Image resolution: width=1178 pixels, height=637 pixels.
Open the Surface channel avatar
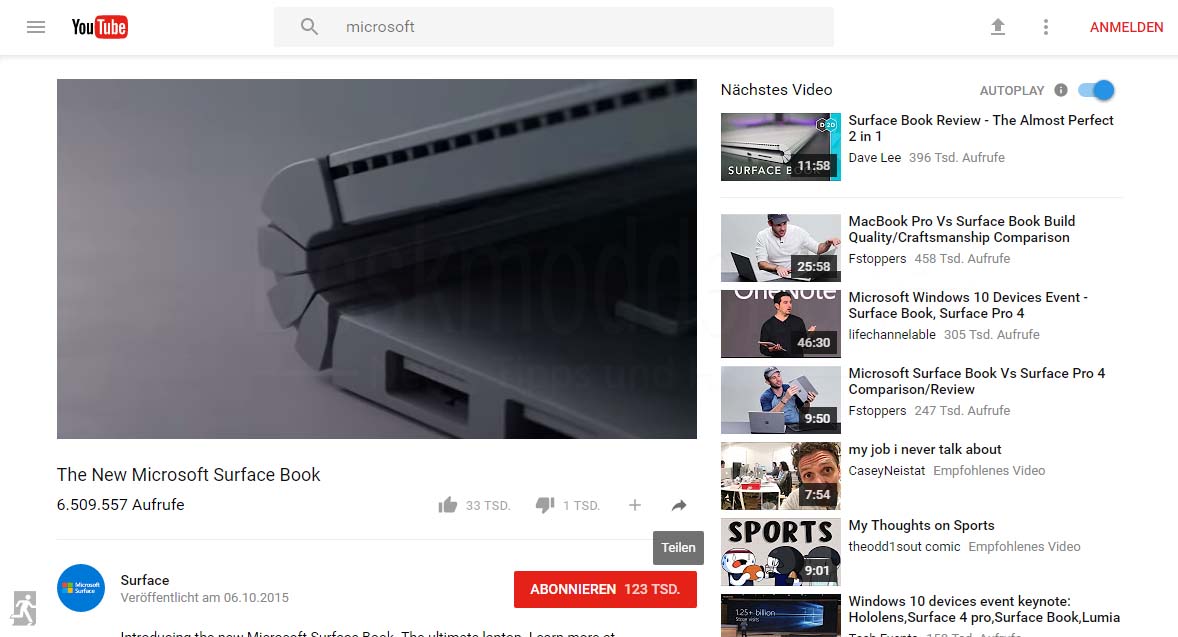81,588
